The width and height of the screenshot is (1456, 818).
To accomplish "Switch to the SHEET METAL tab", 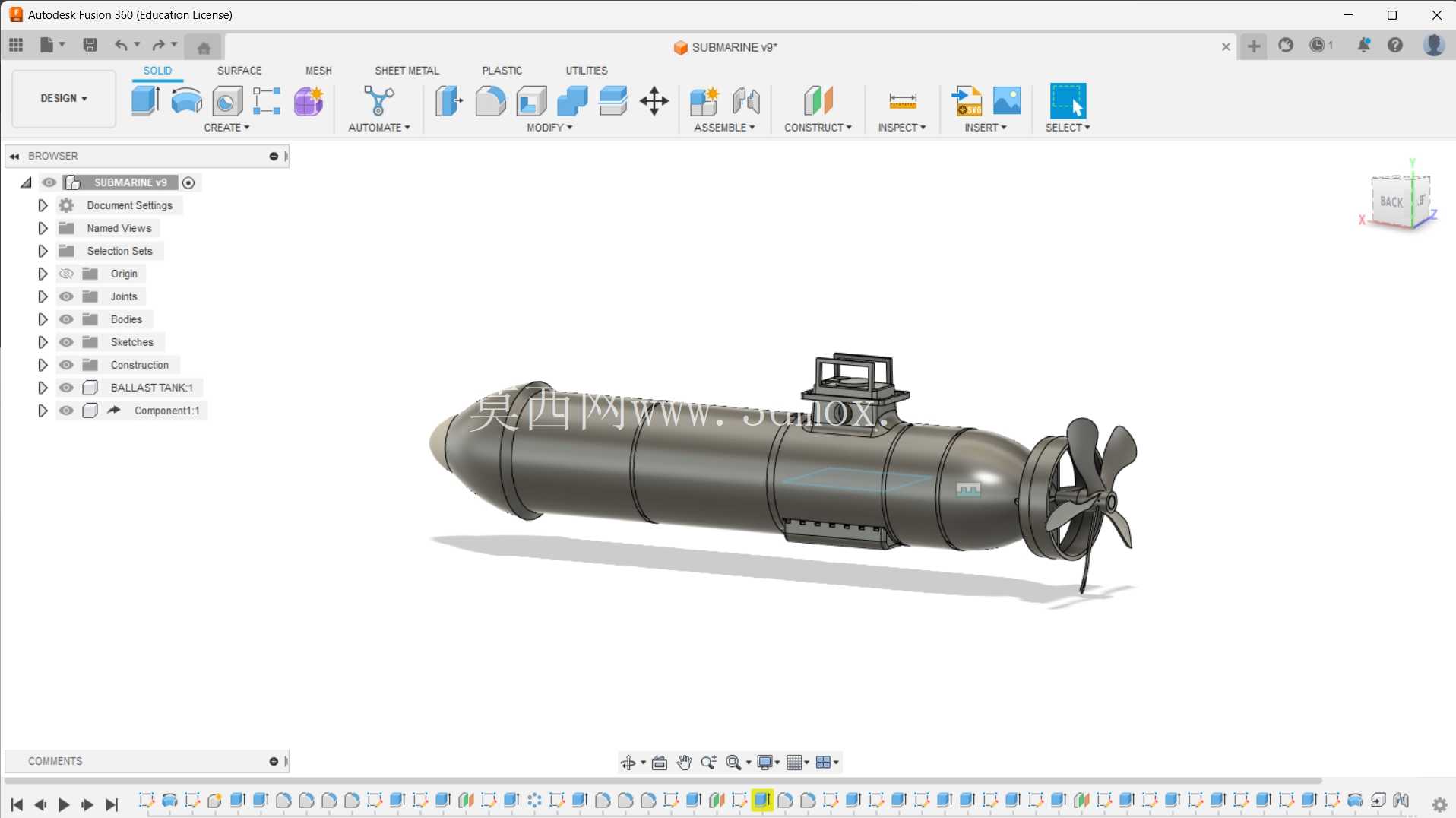I will 407,71.
